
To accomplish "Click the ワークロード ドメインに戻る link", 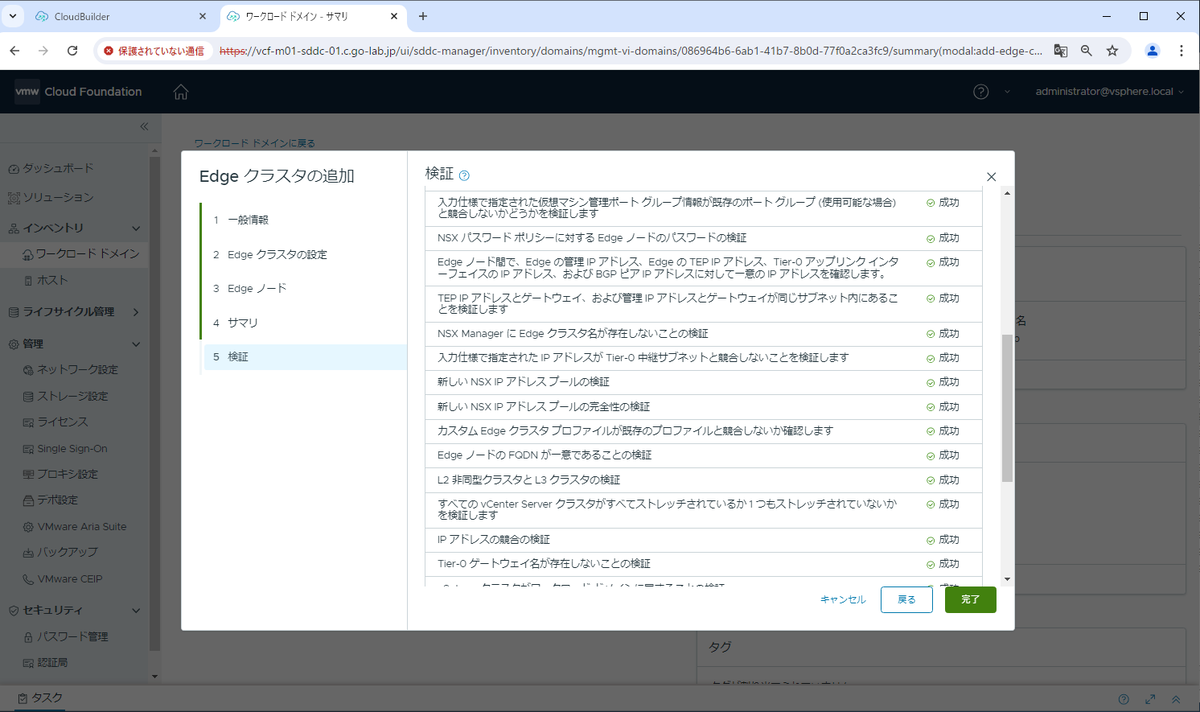I will coord(254,144).
